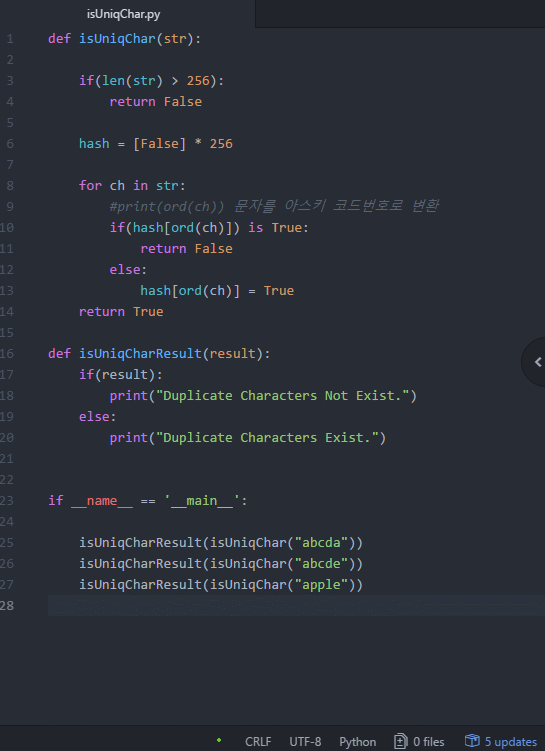Click 'else:' on line 19
This screenshot has height=751, width=545.
98,417
